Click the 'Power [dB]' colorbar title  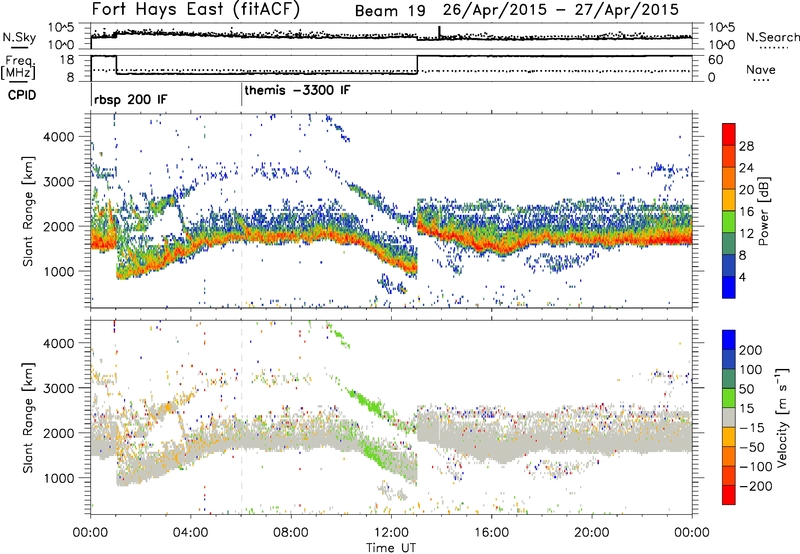coord(763,211)
